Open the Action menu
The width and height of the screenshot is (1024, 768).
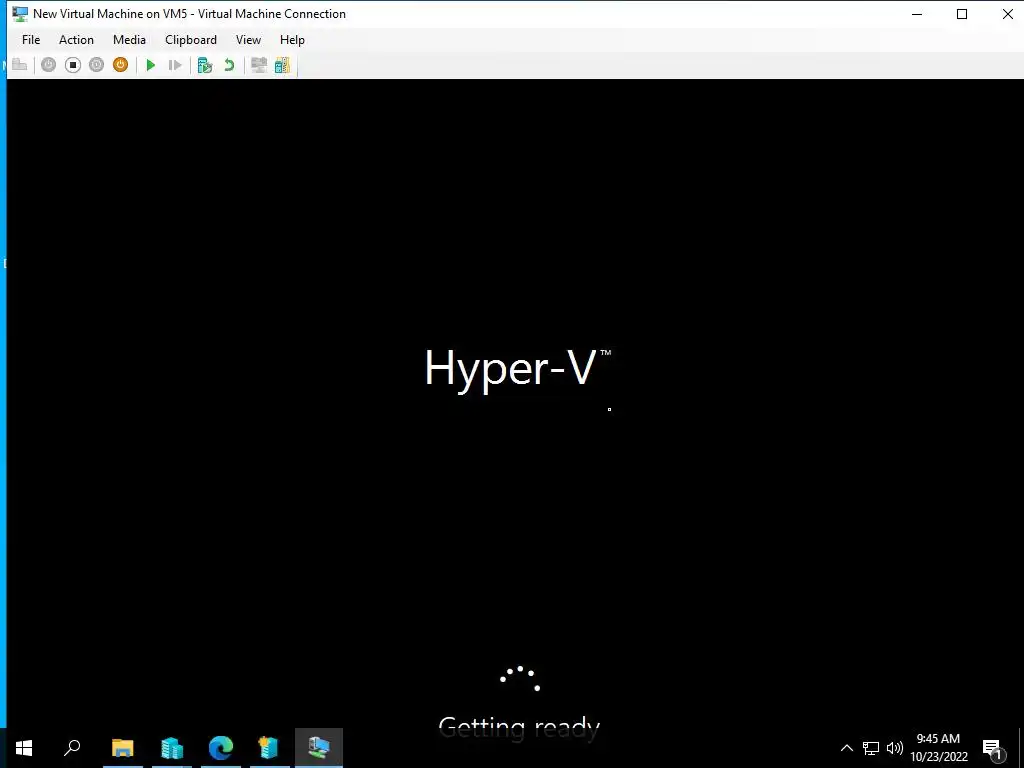click(x=76, y=40)
